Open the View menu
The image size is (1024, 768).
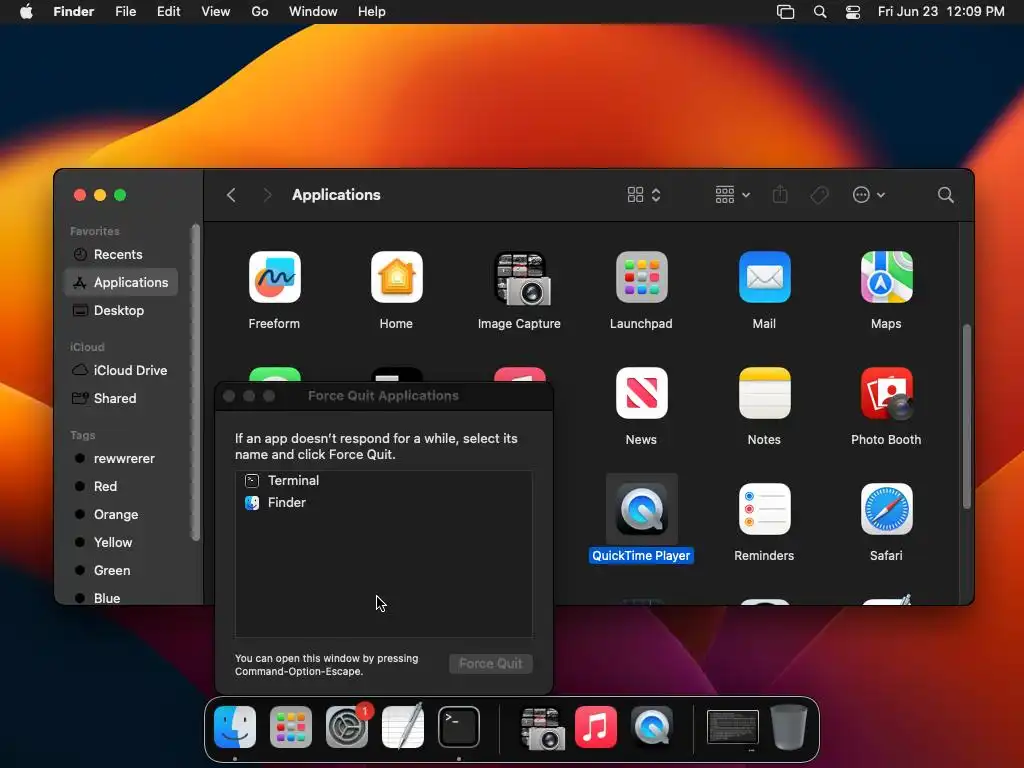click(216, 11)
